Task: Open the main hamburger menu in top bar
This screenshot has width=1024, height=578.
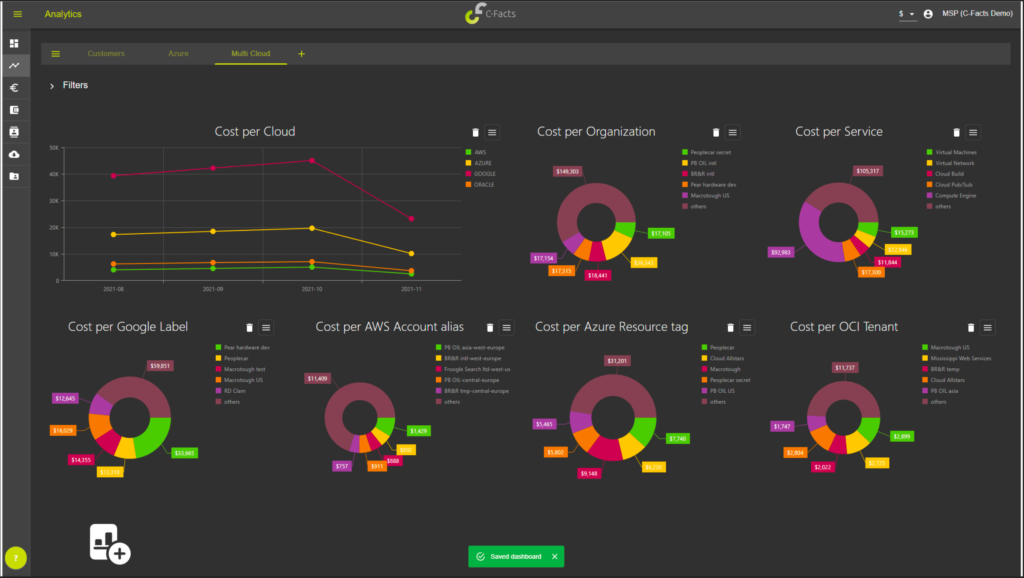Action: pos(18,14)
